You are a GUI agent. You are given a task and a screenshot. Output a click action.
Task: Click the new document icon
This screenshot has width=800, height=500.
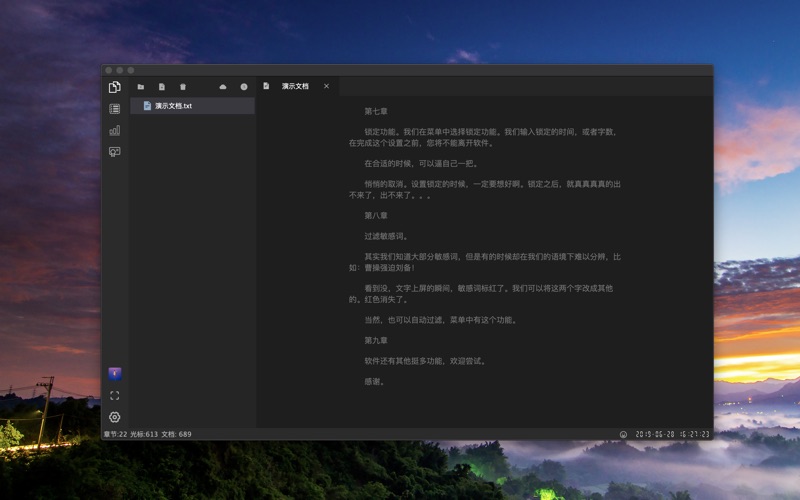tap(162, 87)
